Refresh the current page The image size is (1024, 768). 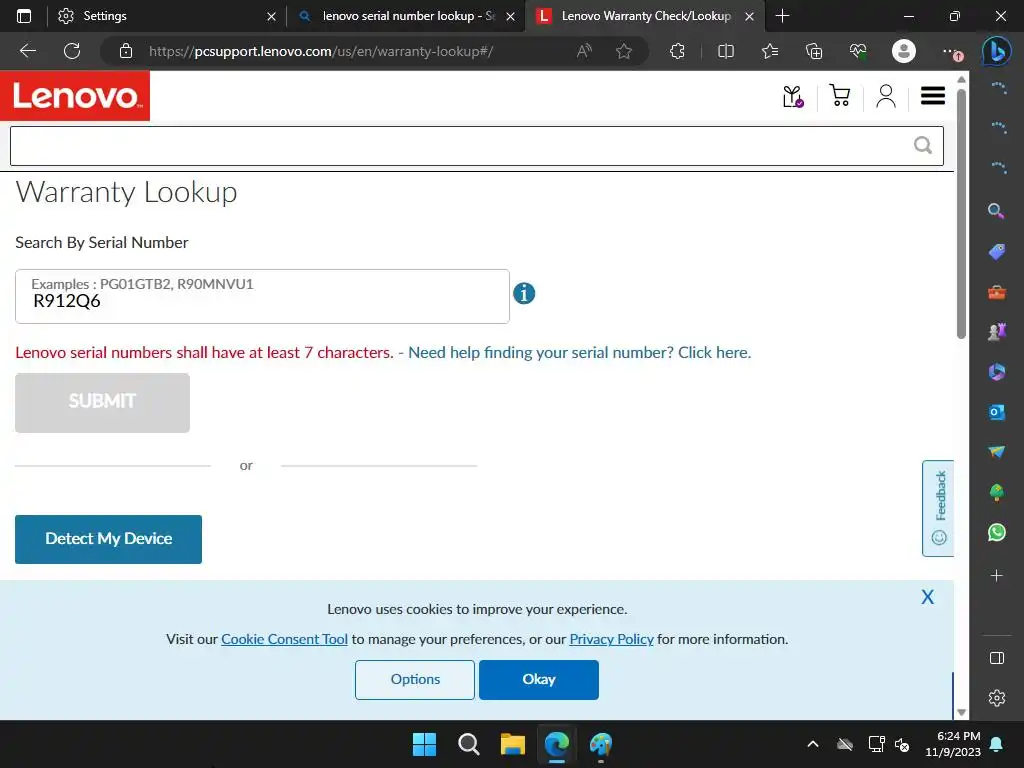(x=72, y=51)
